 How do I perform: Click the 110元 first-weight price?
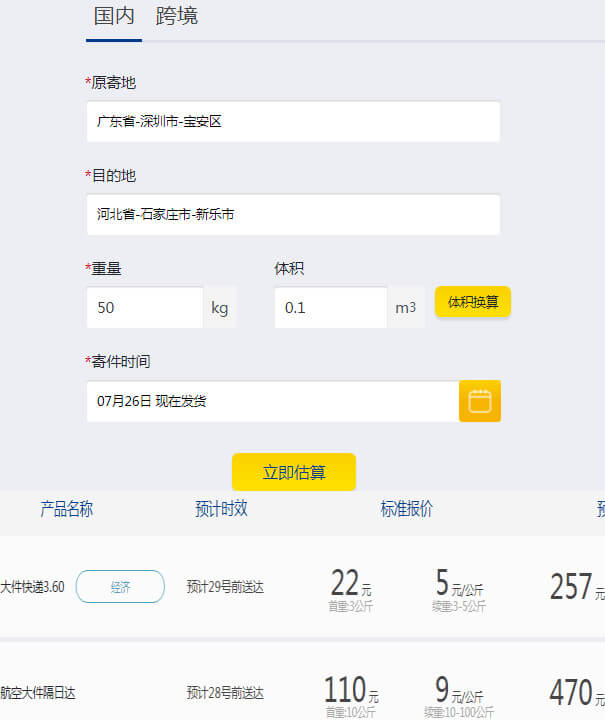point(352,690)
